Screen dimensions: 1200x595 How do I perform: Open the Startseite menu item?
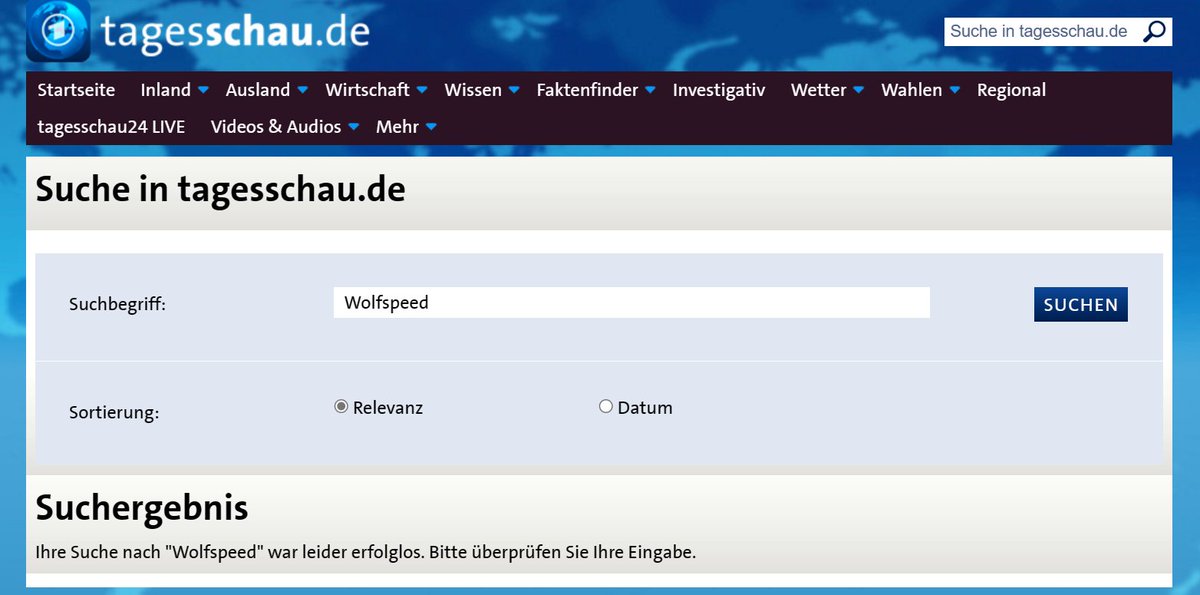pyautogui.click(x=76, y=90)
